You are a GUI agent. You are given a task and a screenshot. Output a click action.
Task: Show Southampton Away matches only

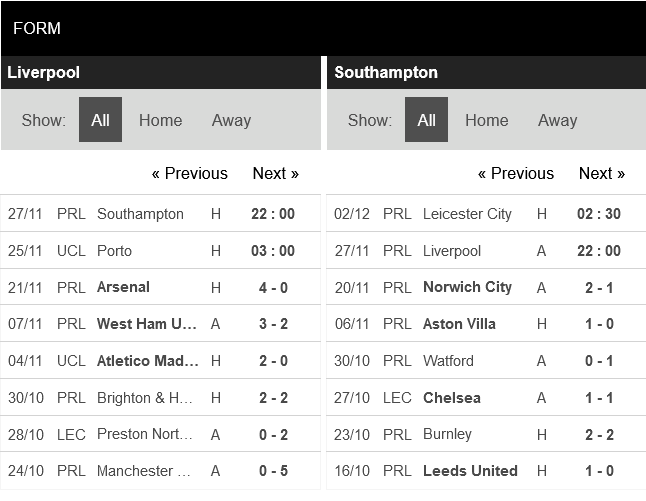click(x=557, y=120)
